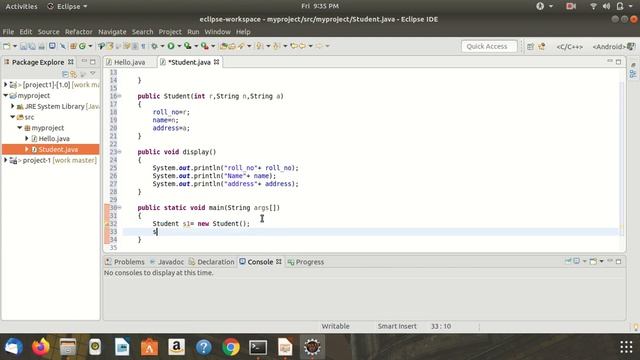
Task: Open Google Chrome from the dock
Action: (231, 347)
